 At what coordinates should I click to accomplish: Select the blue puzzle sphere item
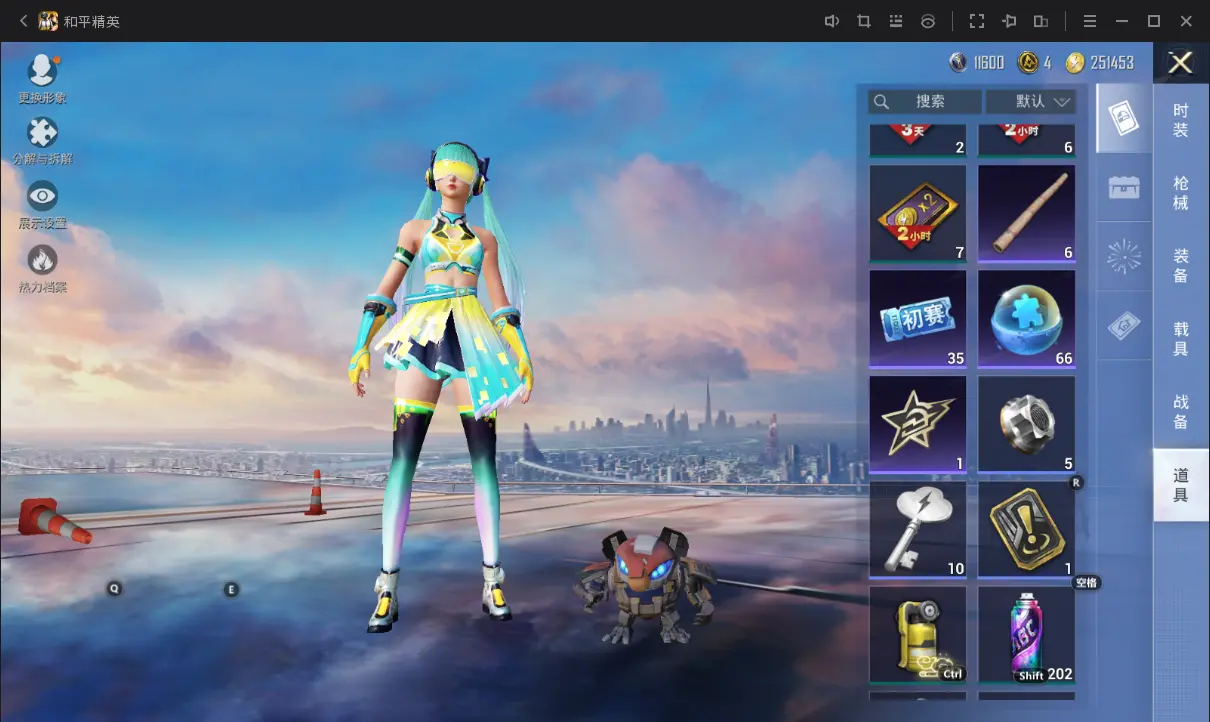(1026, 319)
